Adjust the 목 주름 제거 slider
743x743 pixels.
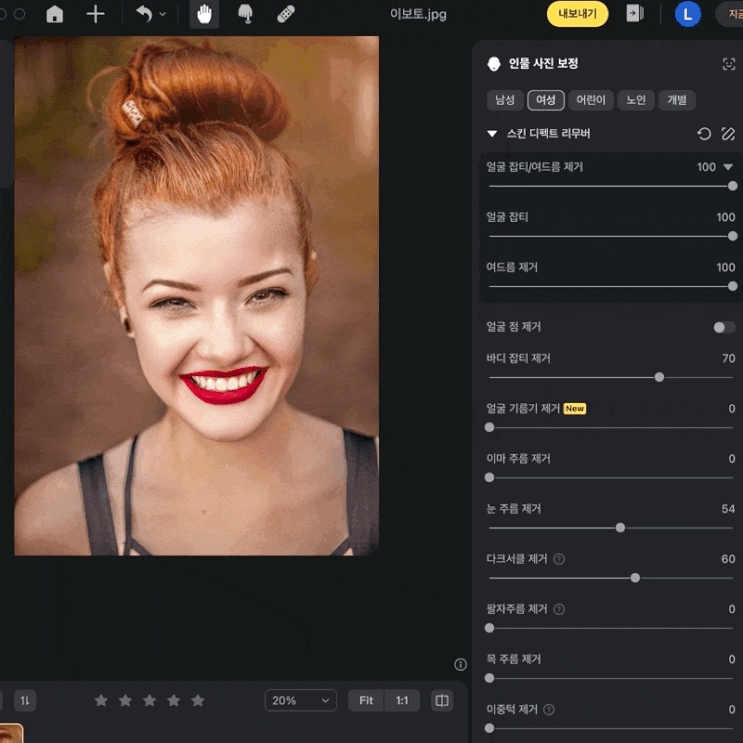pyautogui.click(x=611, y=679)
